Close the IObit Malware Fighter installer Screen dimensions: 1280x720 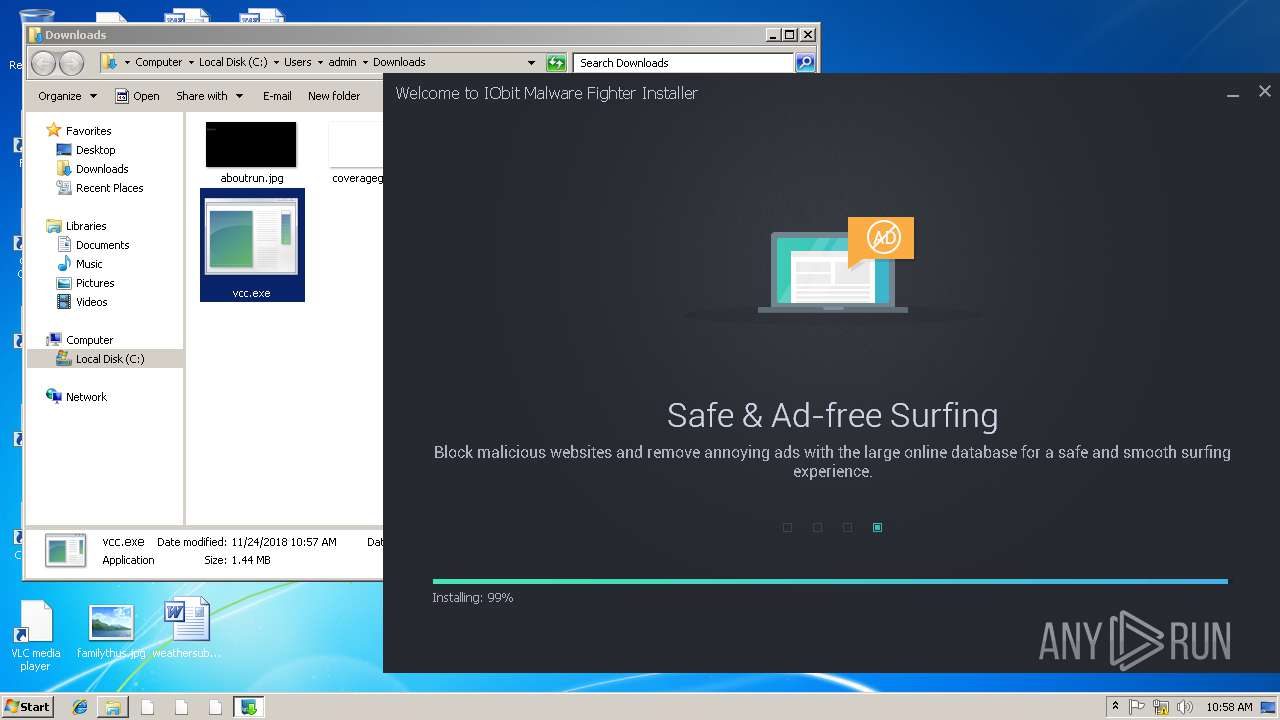coord(1265,92)
